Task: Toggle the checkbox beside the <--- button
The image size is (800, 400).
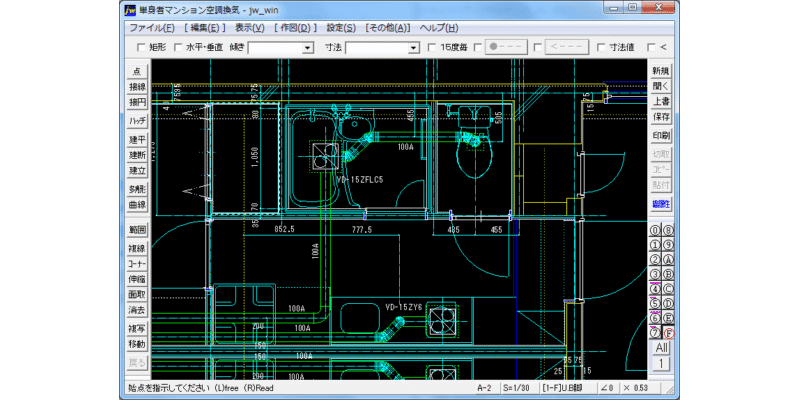Action: 537,47
